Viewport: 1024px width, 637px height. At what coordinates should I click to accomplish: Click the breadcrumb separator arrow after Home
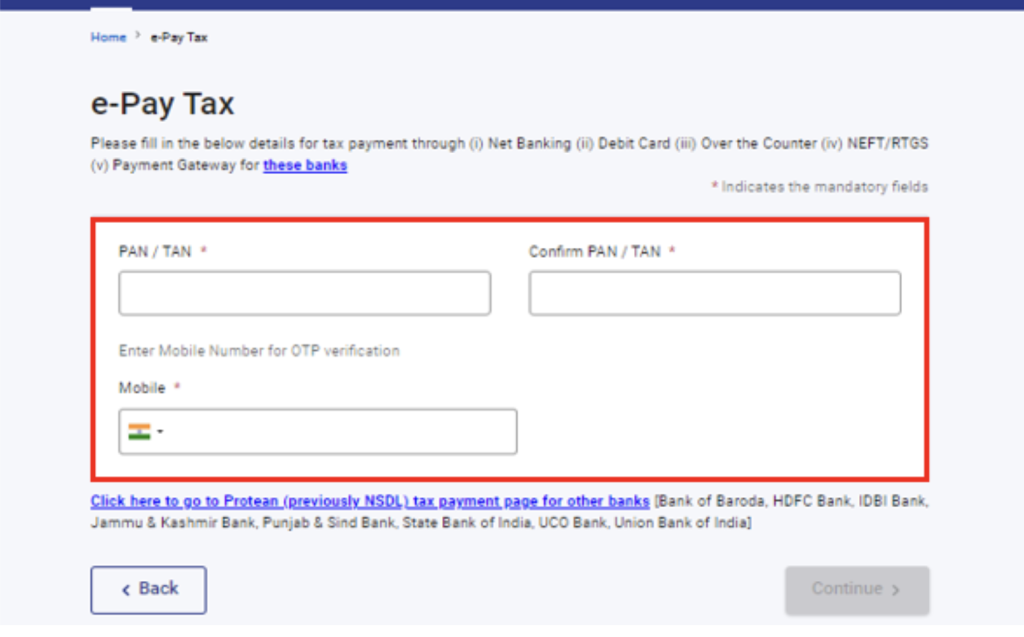point(138,36)
